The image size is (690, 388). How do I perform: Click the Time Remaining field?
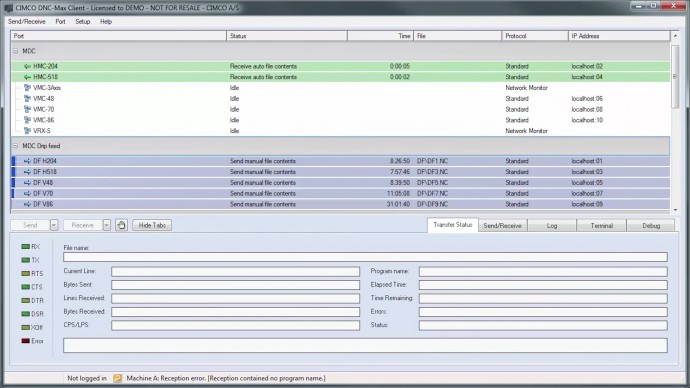(x=543, y=299)
